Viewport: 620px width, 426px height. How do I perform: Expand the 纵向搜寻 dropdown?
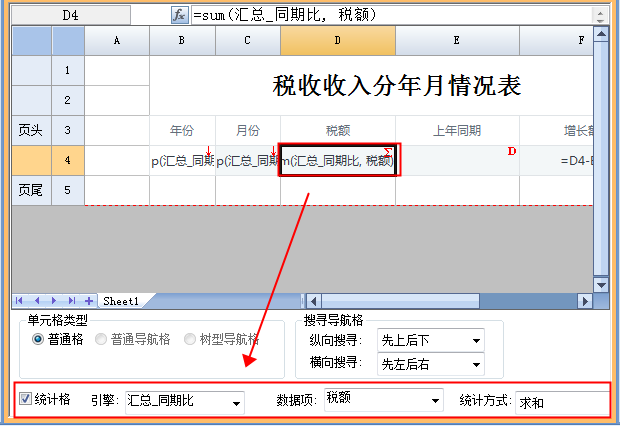(x=476, y=340)
